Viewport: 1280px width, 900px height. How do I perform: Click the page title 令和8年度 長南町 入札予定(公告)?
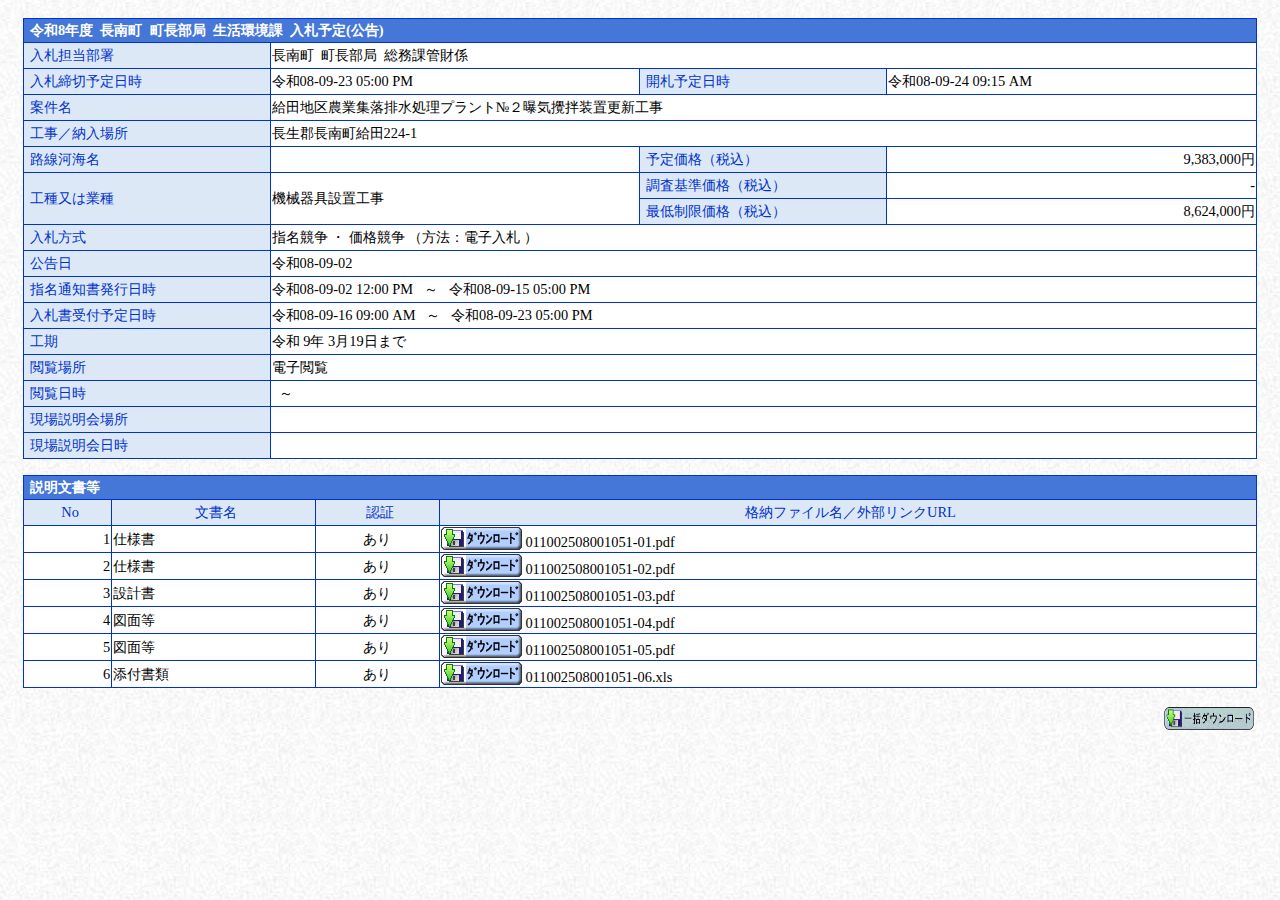[207, 30]
